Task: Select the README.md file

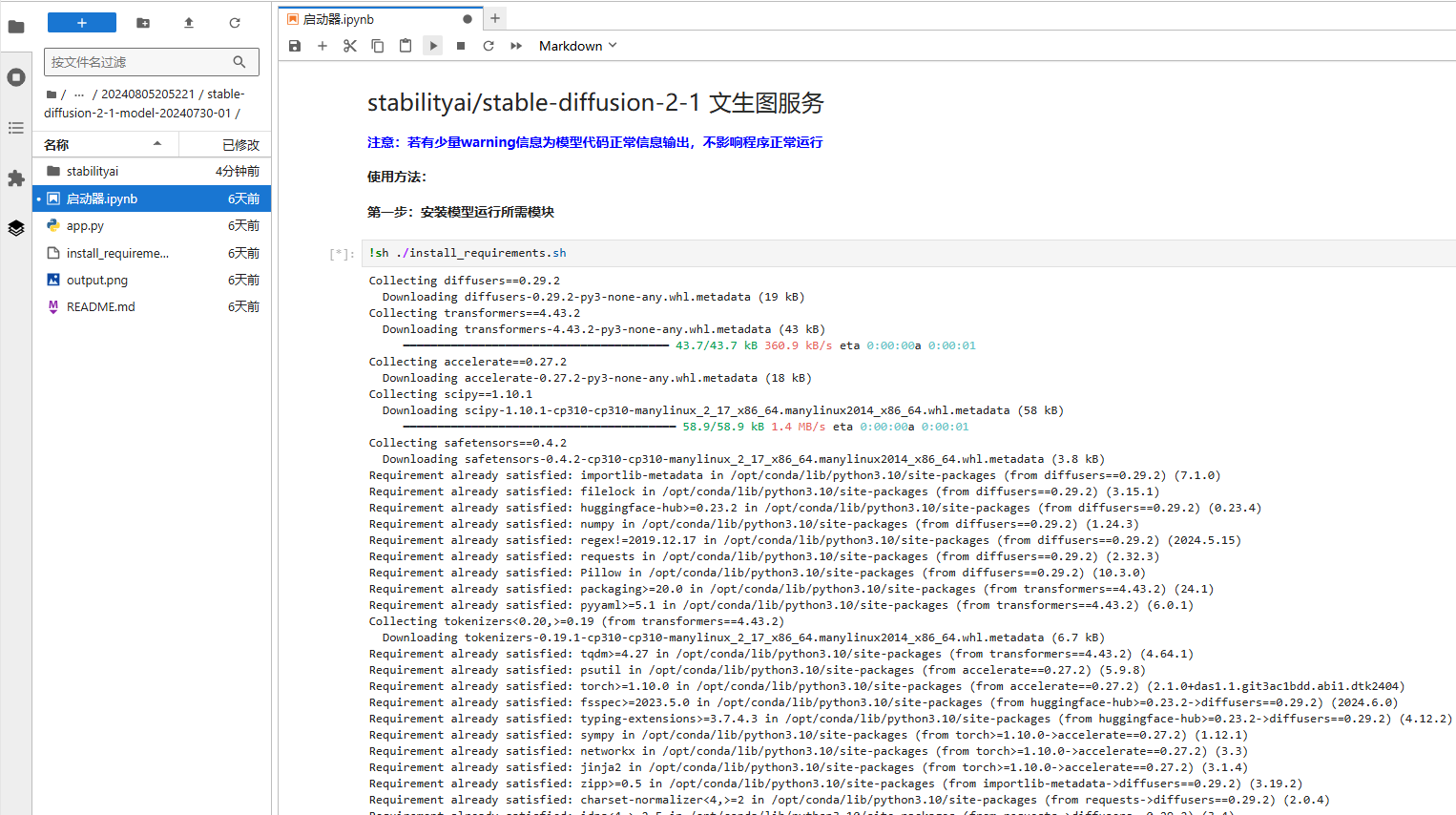Action: coord(153,306)
